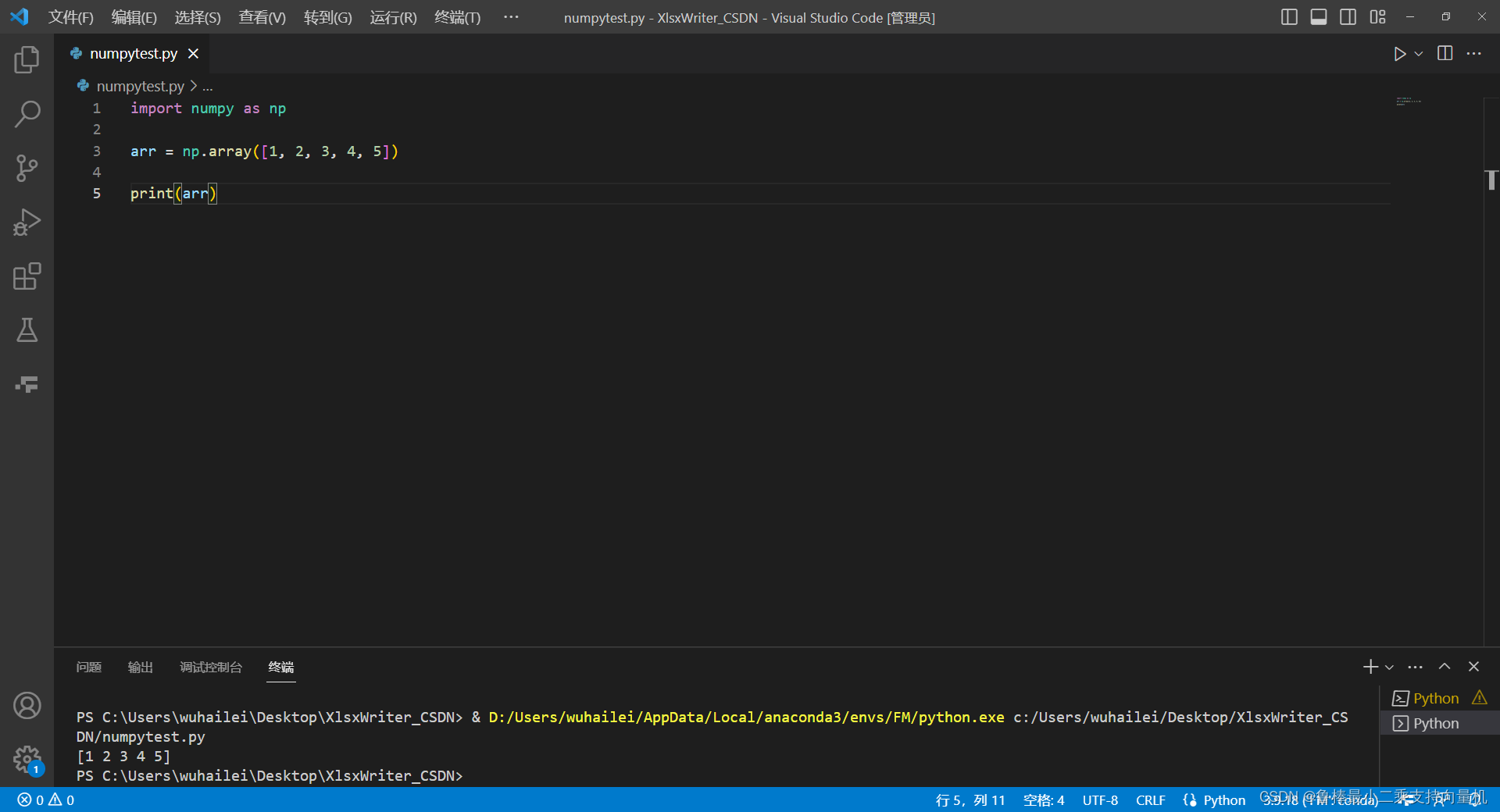
Task: Click the Visual Studio Code logo icon
Action: coord(20,17)
